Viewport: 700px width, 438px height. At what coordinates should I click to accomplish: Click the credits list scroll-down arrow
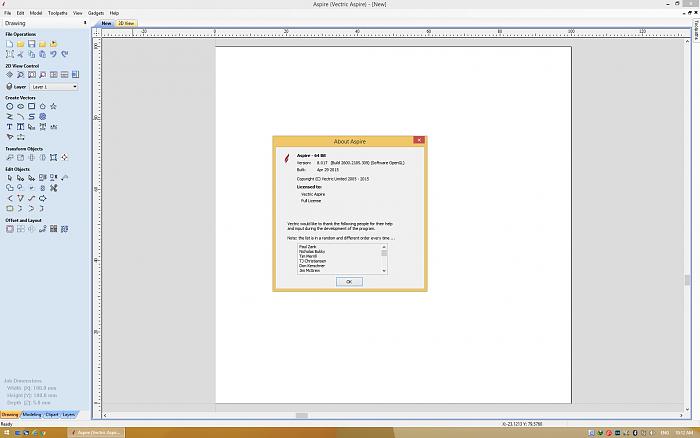(x=384, y=271)
